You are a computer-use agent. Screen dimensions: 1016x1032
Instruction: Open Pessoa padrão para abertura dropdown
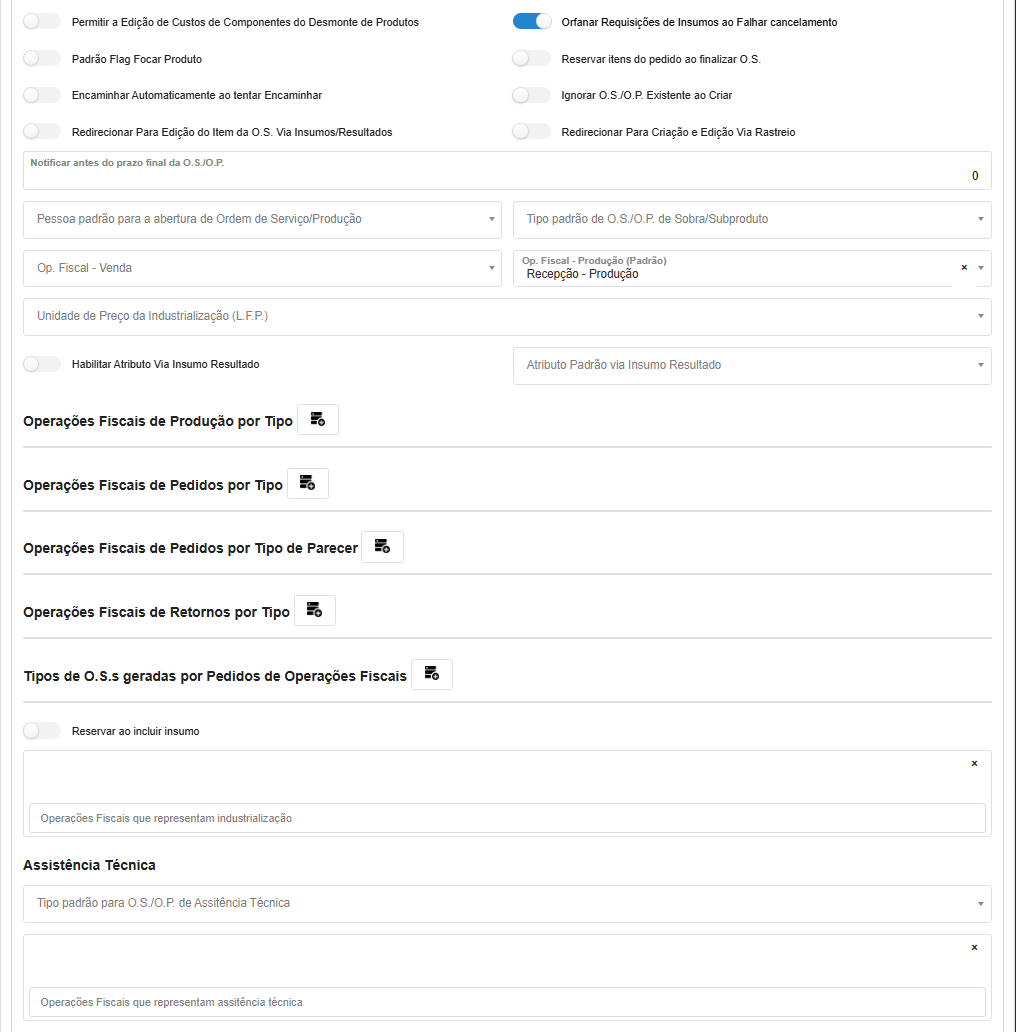(262, 219)
